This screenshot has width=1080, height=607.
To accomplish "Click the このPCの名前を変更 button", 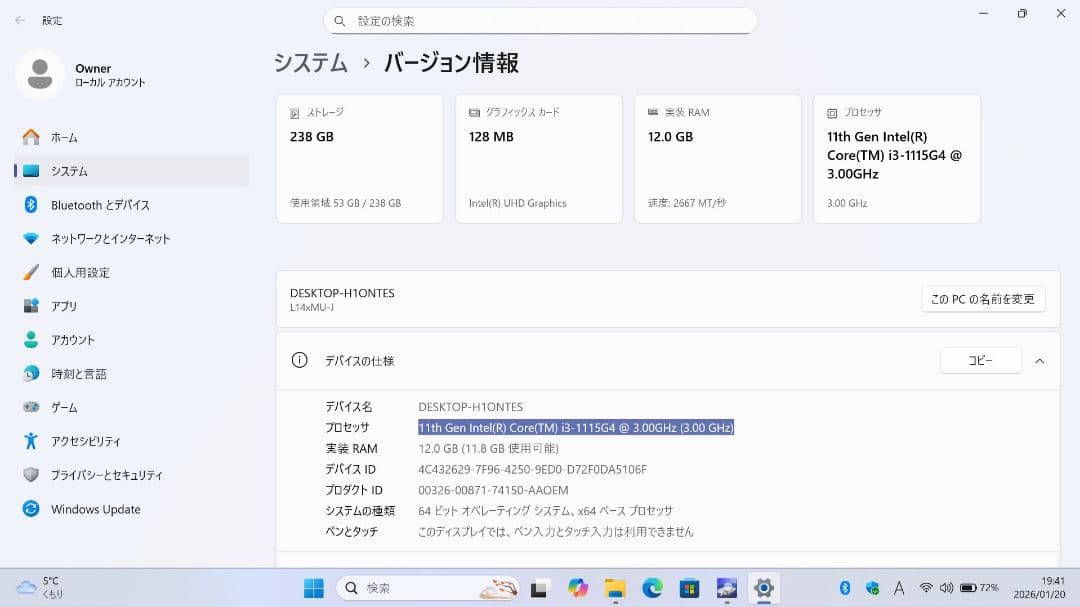I will (983, 298).
